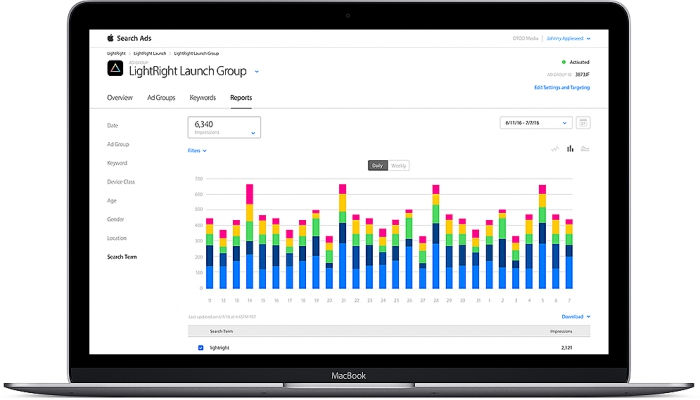Click the Activated status label
This screenshot has height=400, width=700.
(x=579, y=62)
